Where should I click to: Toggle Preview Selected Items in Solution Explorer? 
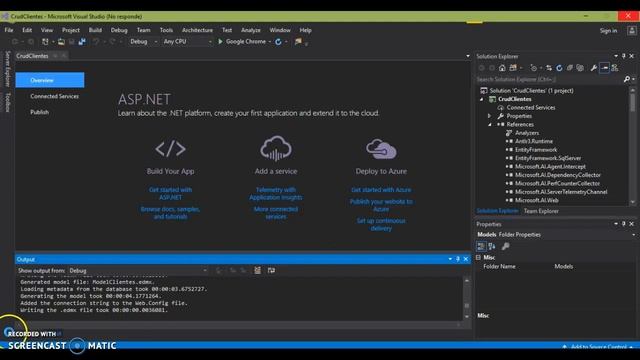coord(604,68)
